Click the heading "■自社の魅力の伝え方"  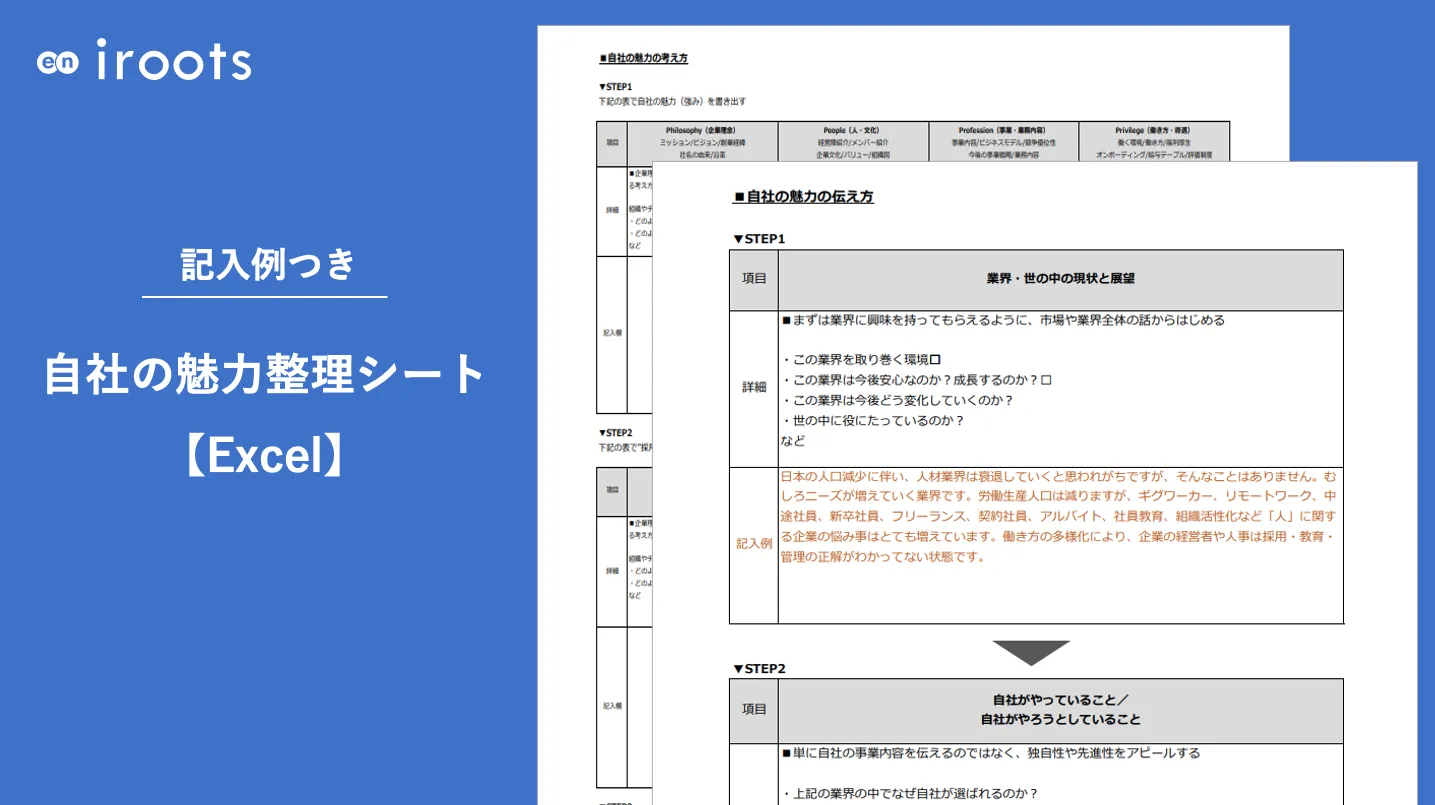pos(803,197)
